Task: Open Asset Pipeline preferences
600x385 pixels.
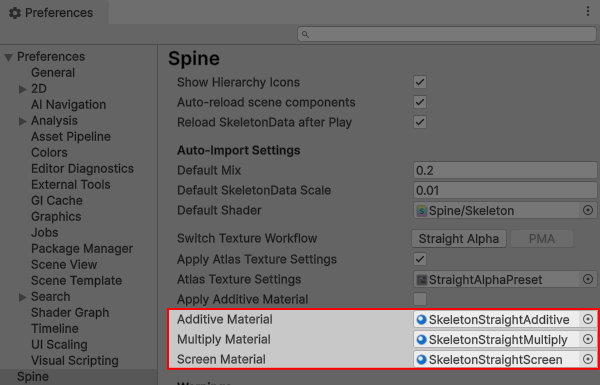Action: (x=71, y=137)
